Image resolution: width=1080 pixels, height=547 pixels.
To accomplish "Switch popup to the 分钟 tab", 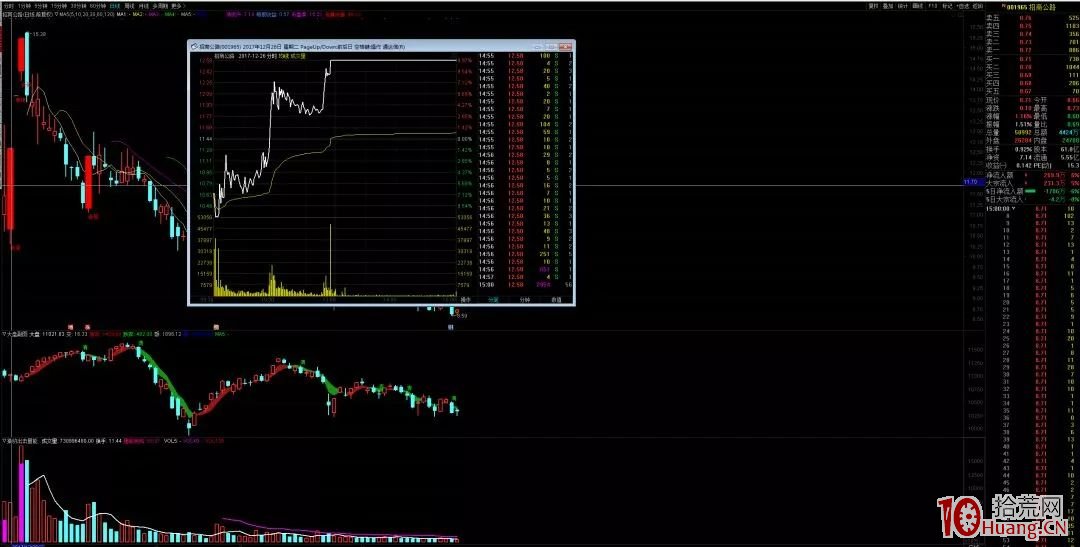I will (525, 300).
